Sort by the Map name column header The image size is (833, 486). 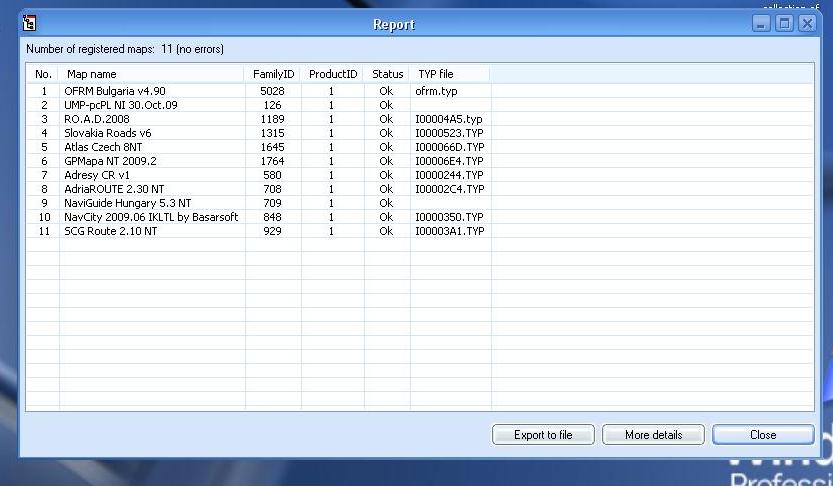[151, 74]
